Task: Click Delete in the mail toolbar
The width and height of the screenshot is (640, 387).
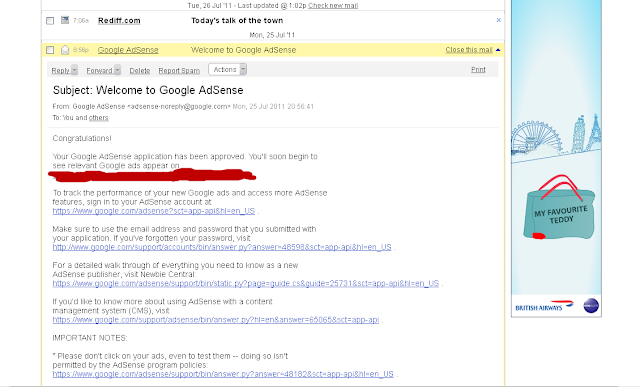Action: click(140, 71)
